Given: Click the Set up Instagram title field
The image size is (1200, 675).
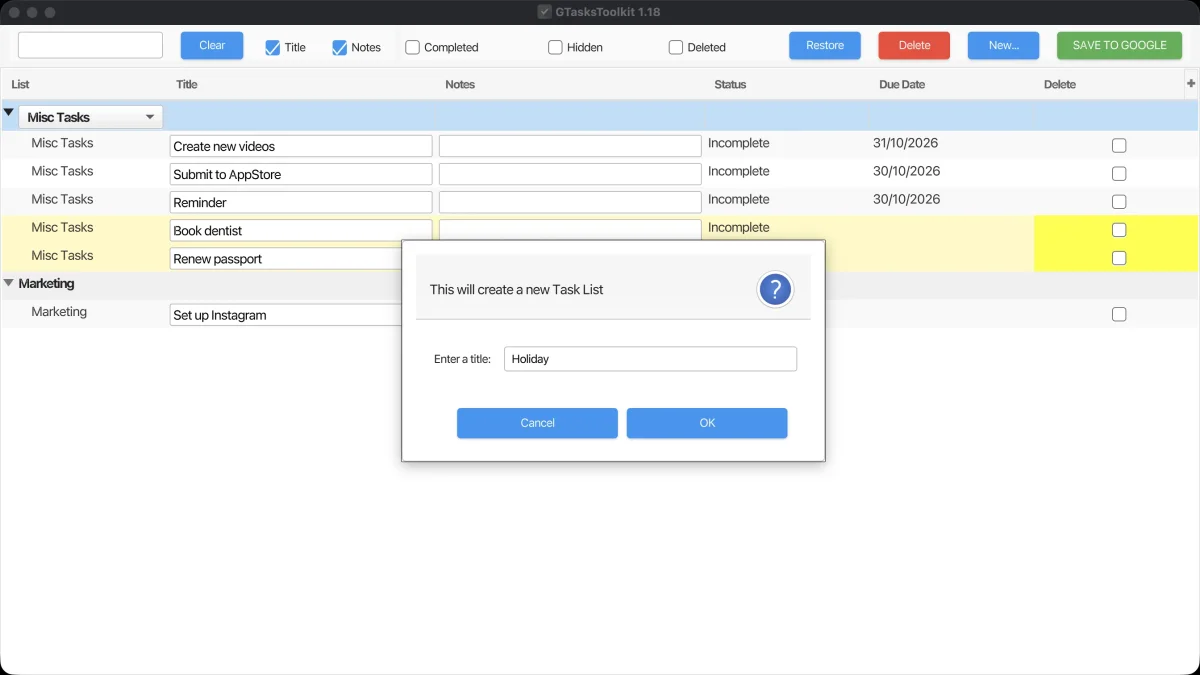Looking at the screenshot, I should coord(286,314).
